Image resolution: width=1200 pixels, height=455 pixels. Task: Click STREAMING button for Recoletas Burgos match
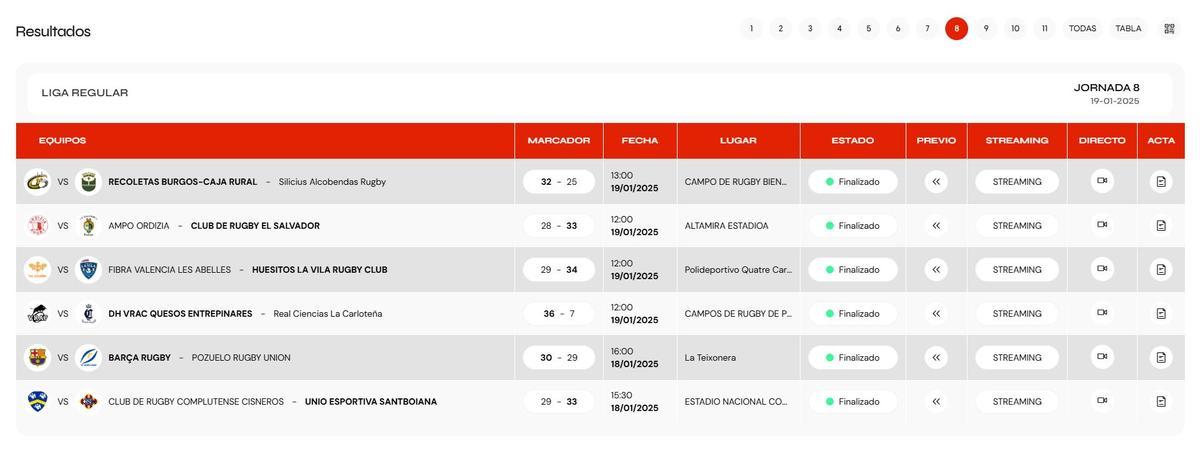[1017, 182]
